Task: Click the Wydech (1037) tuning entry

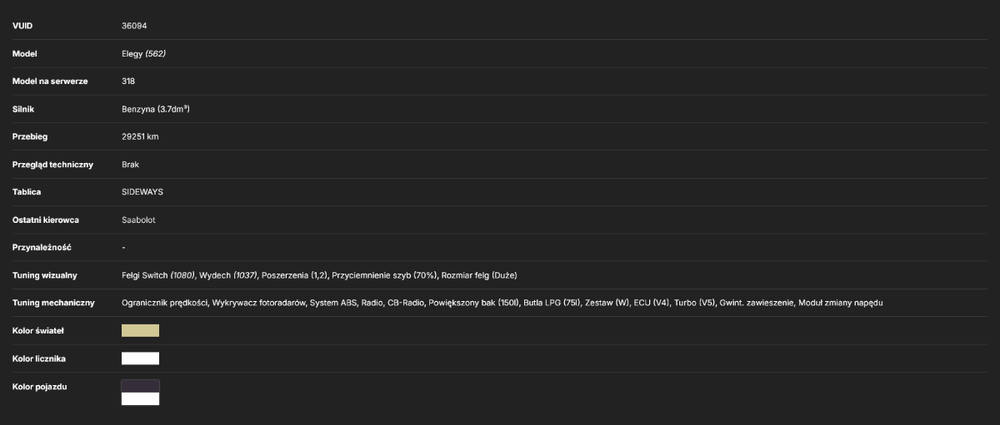Action: point(228,275)
